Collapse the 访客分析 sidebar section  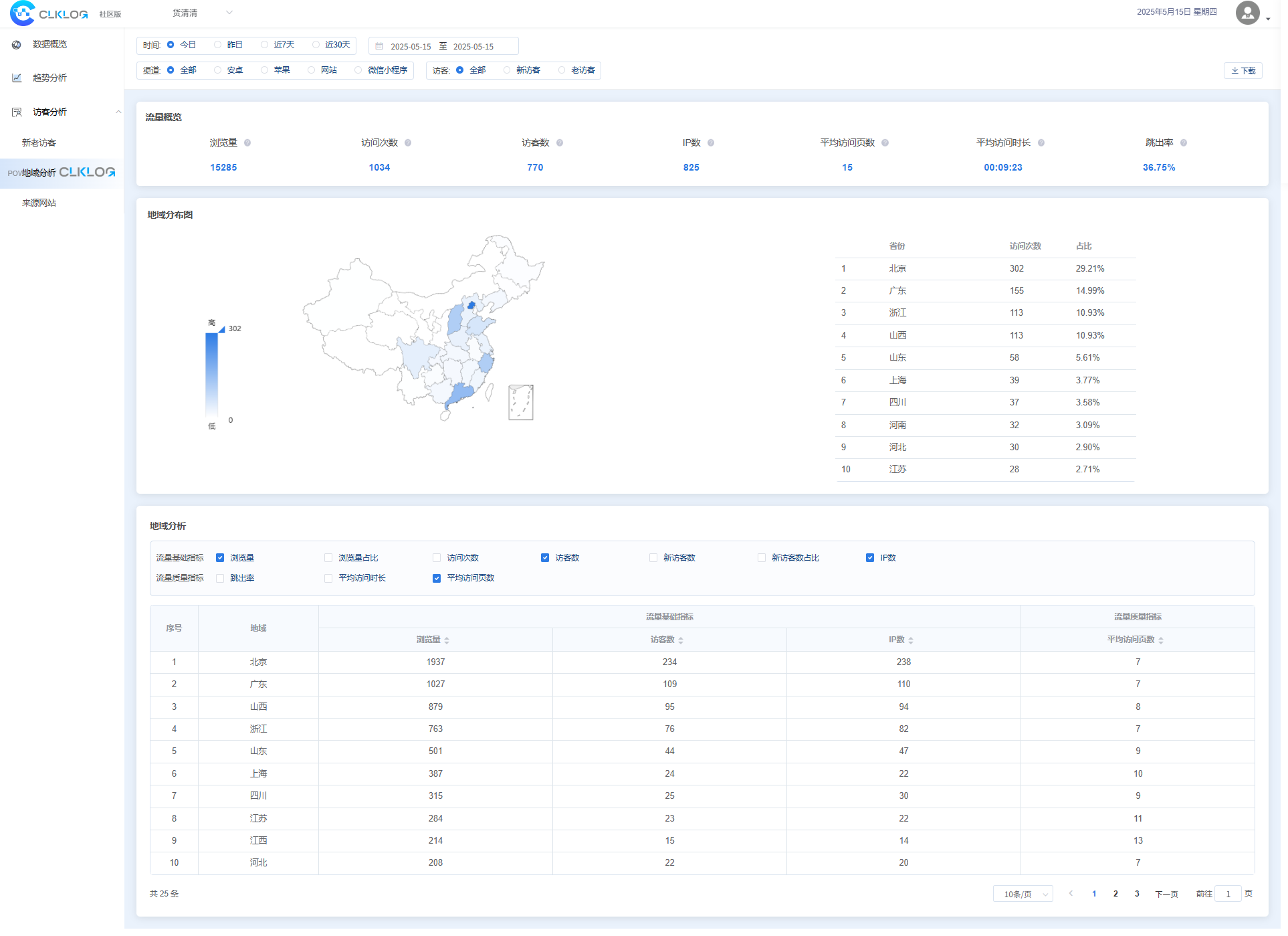coord(118,112)
